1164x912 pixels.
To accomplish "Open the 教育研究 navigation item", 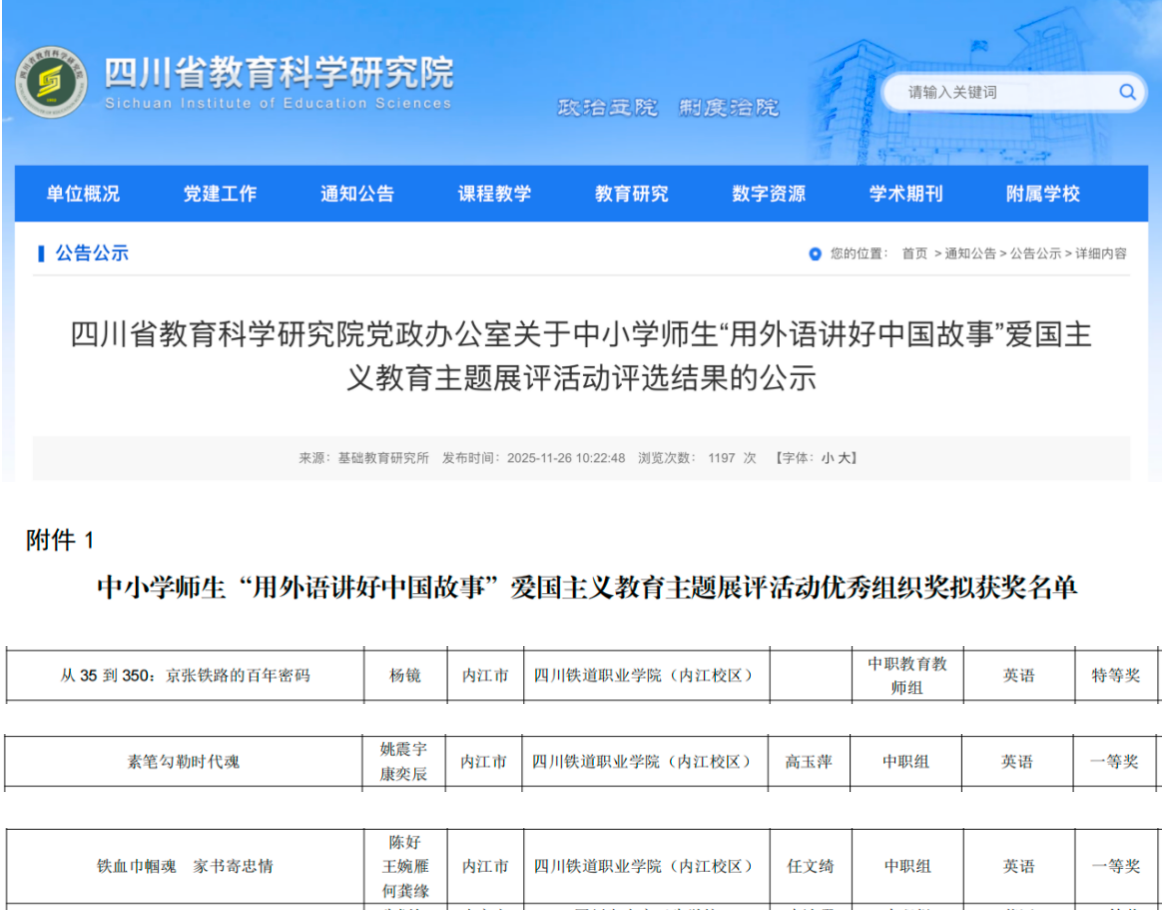I will coord(631,194).
